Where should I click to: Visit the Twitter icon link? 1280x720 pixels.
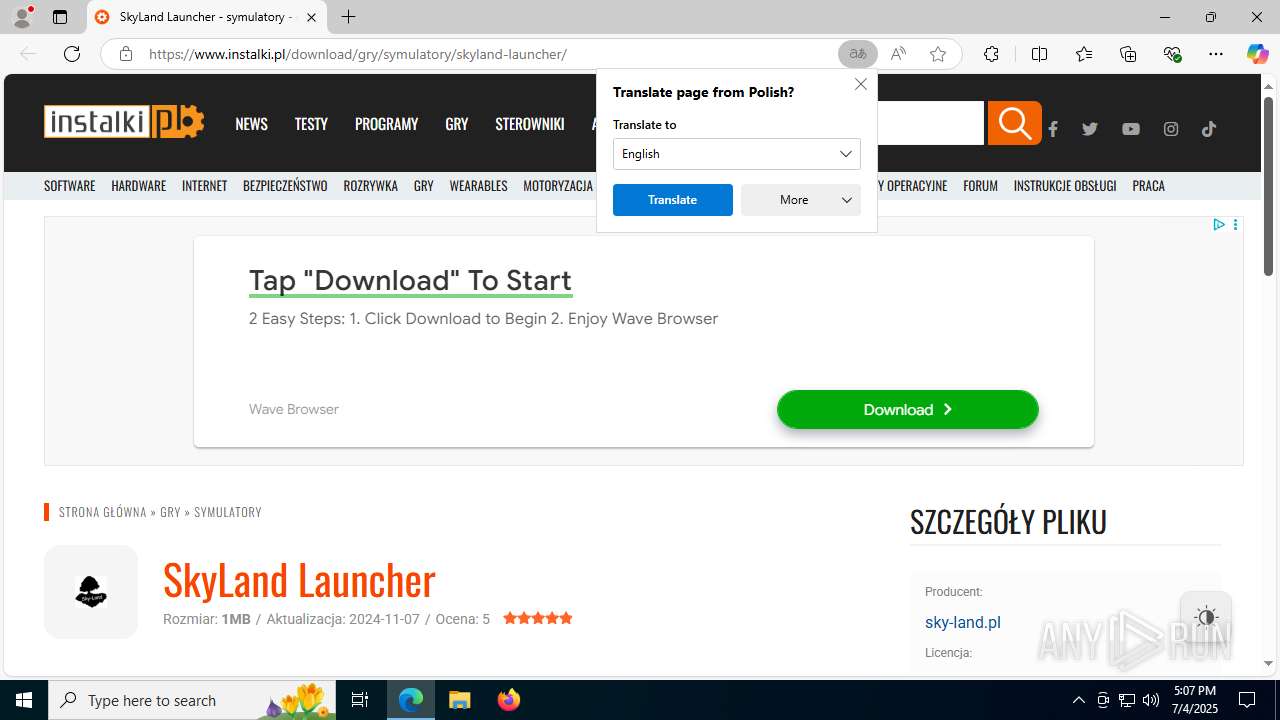[1090, 129]
